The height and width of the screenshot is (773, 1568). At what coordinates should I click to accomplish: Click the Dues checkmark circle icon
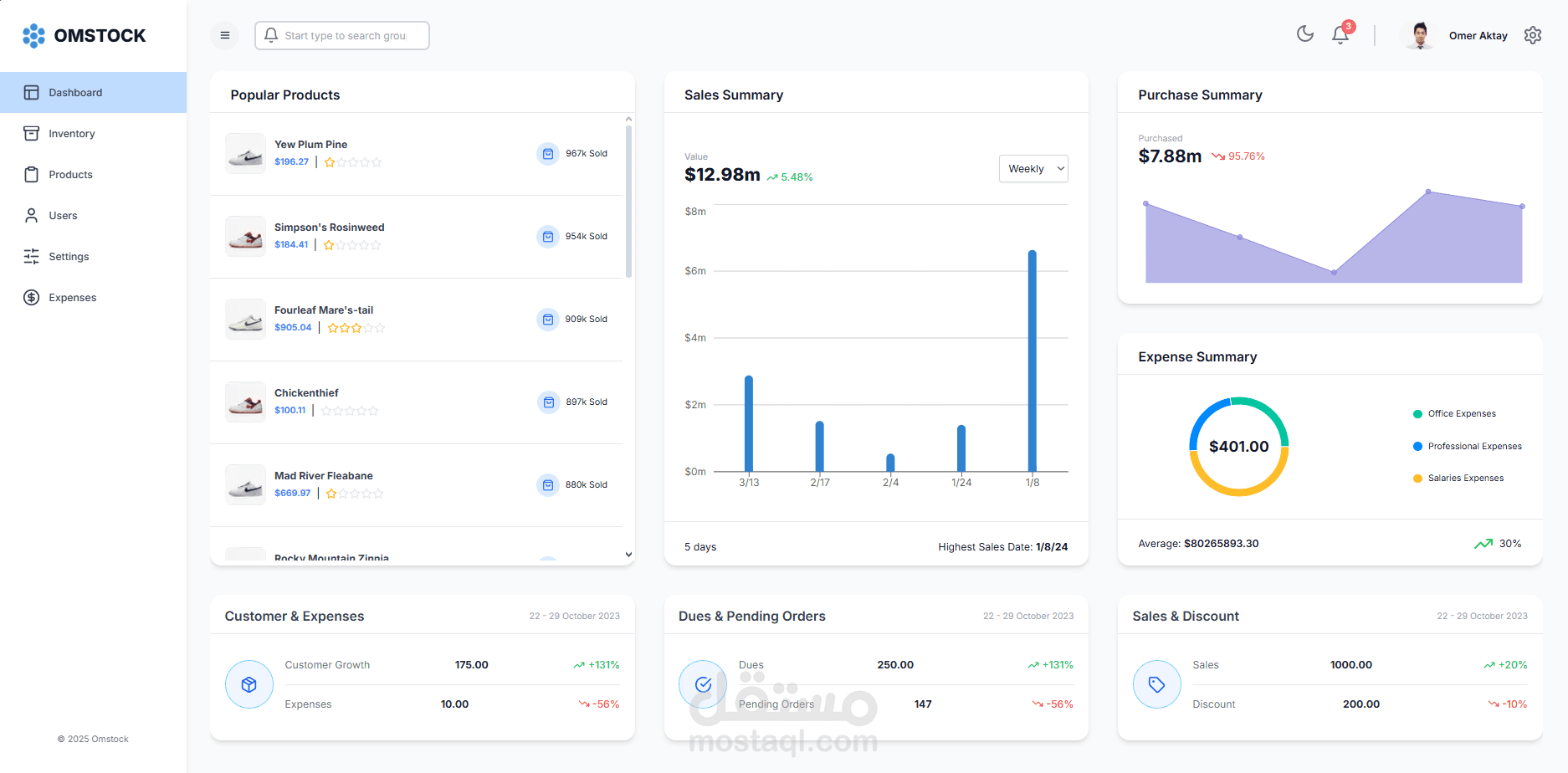703,684
